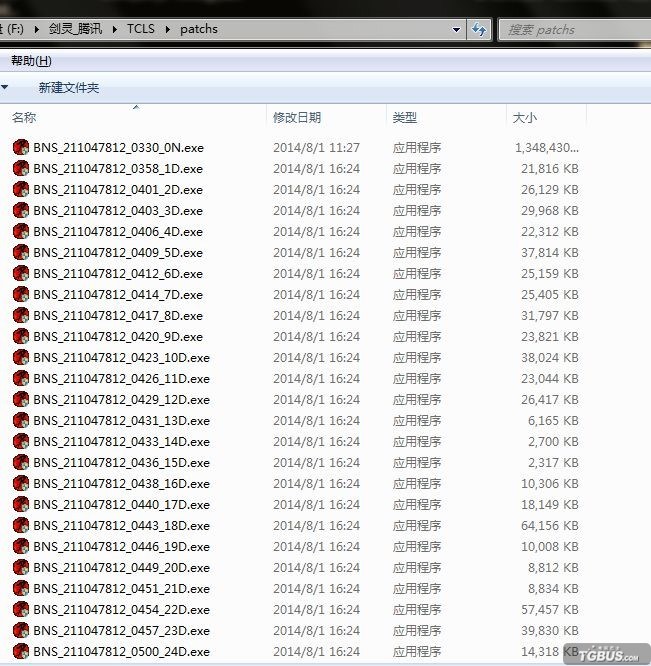651x666 pixels.
Task: Expand arrow after drive (F:) in path
Action: [37, 29]
